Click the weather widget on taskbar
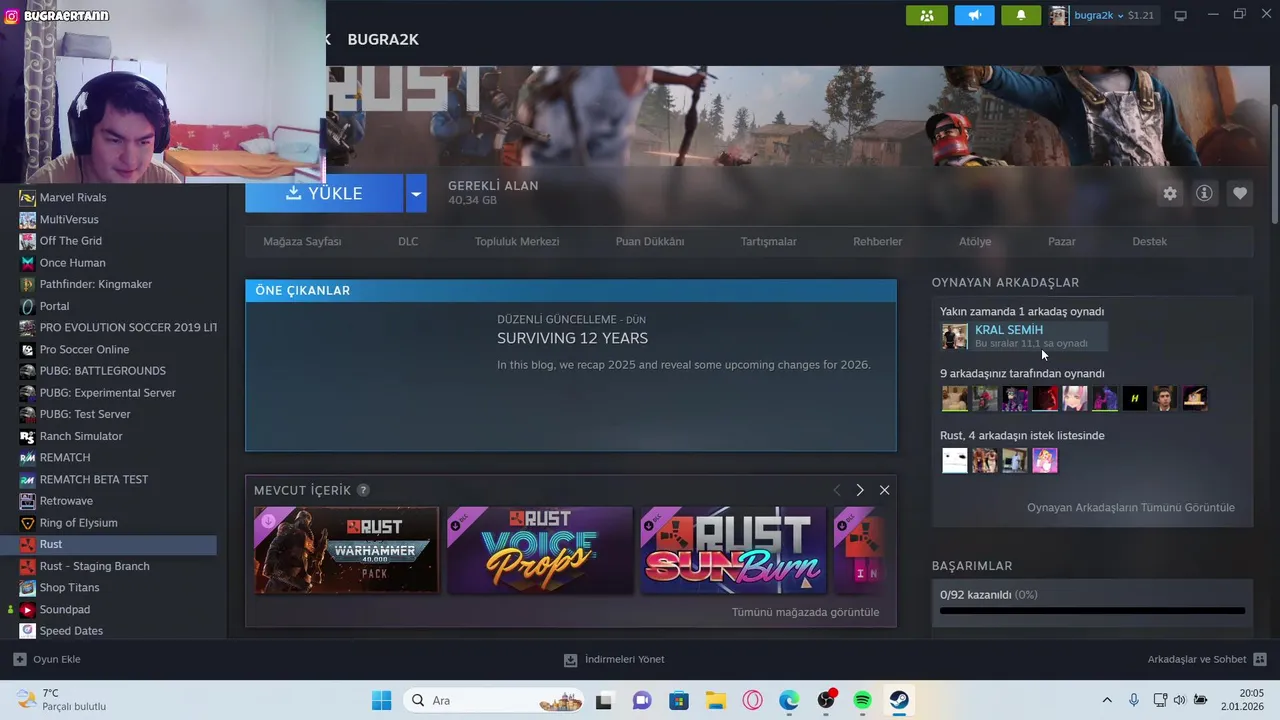 (x=62, y=700)
